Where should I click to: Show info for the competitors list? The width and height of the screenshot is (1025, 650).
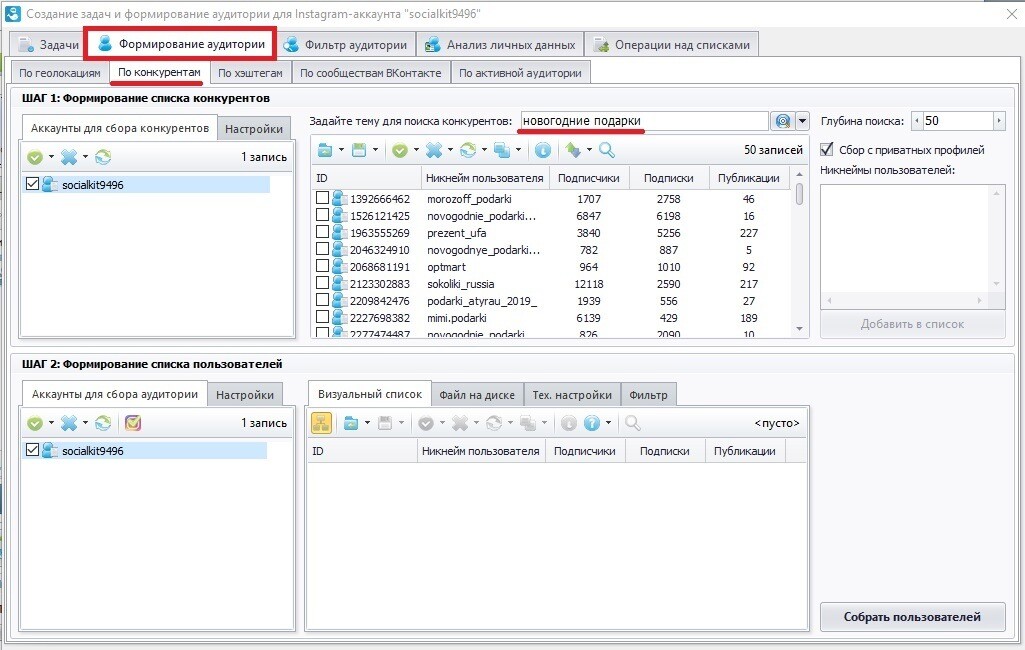click(x=543, y=150)
